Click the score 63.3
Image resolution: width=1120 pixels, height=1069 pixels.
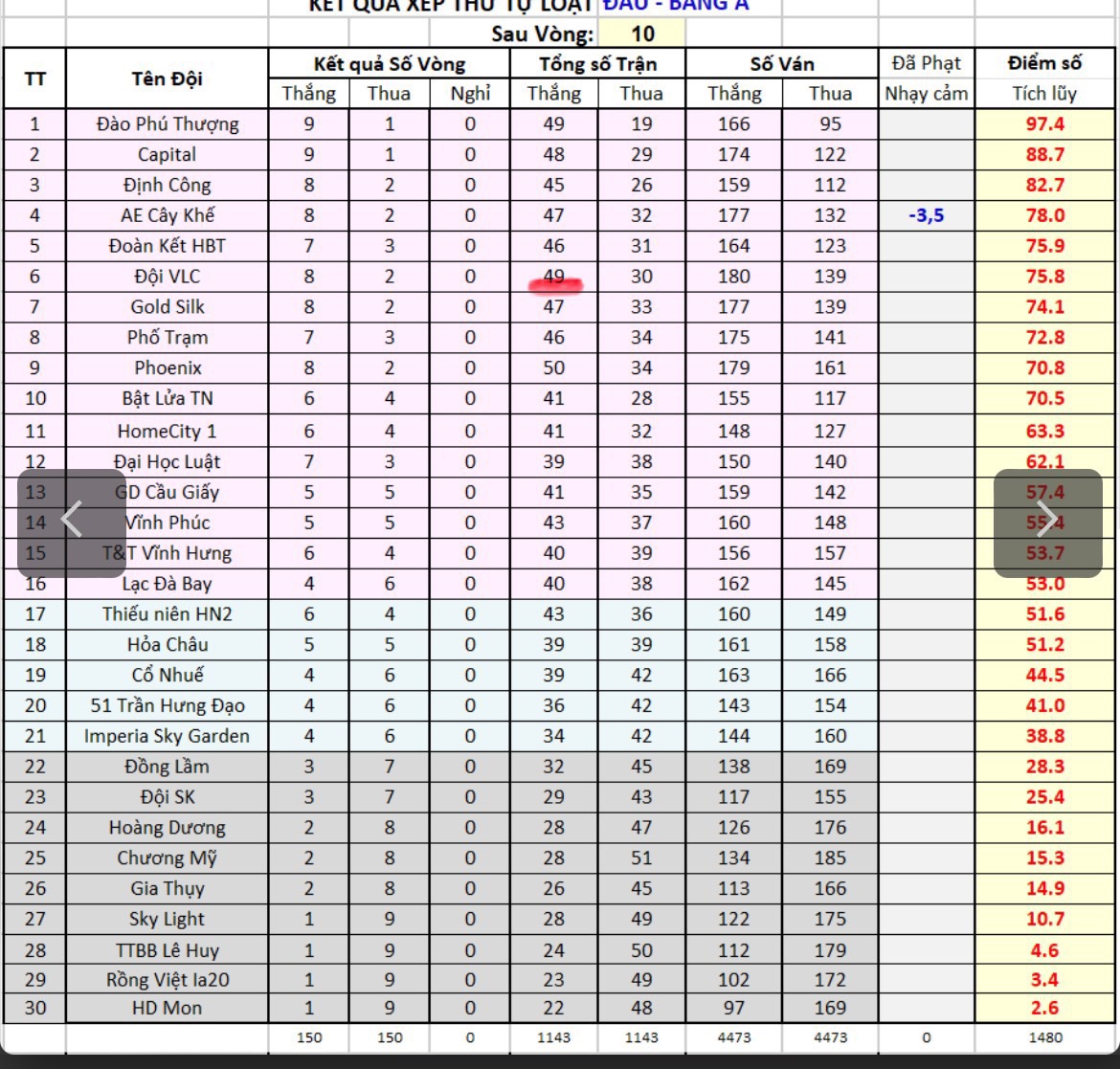[1045, 432]
